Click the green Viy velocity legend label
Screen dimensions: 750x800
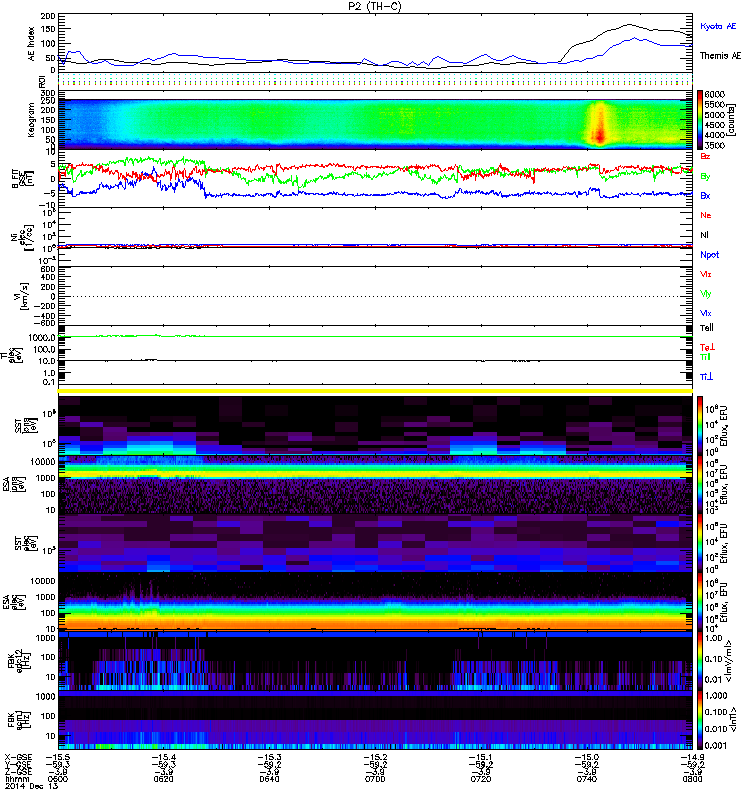[x=706, y=294]
